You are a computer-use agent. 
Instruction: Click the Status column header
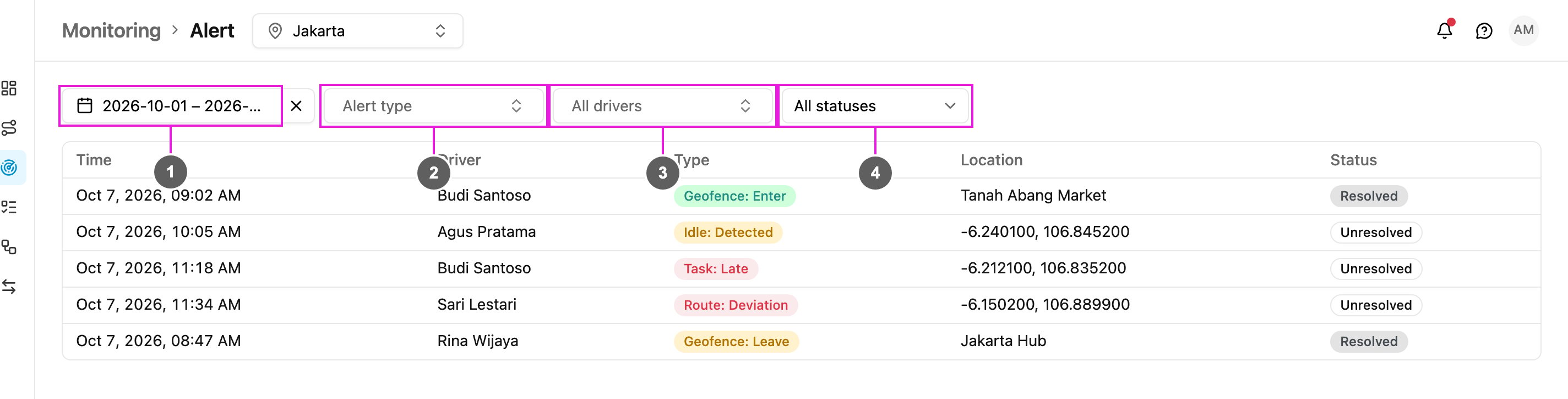click(x=1353, y=160)
